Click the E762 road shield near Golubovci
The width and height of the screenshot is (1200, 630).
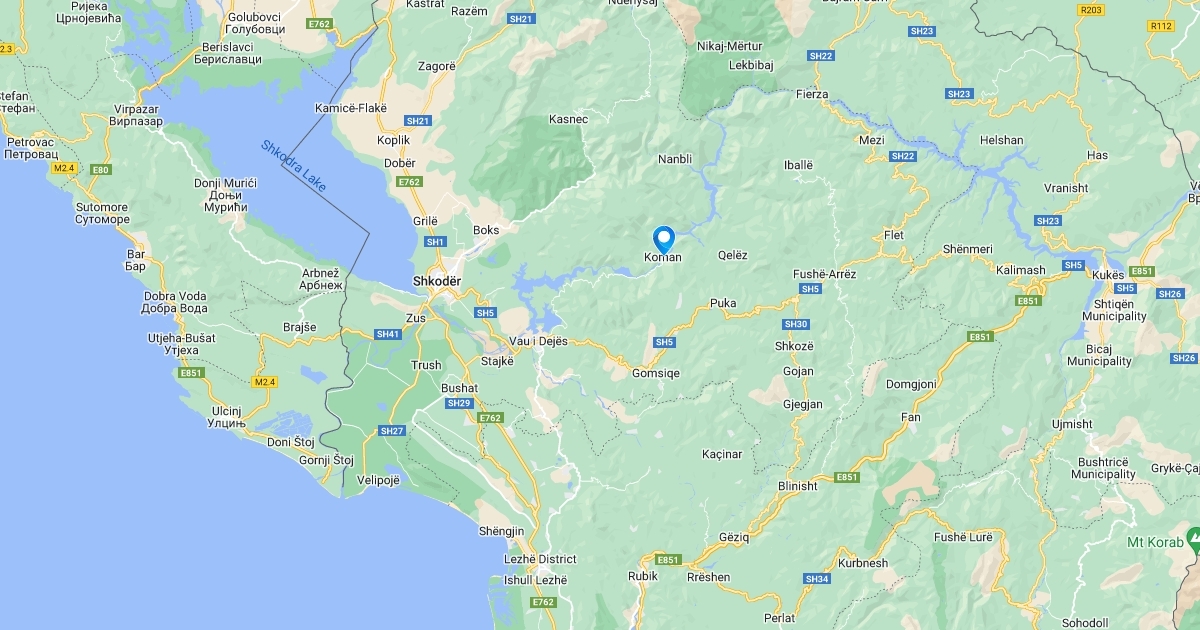coord(320,23)
